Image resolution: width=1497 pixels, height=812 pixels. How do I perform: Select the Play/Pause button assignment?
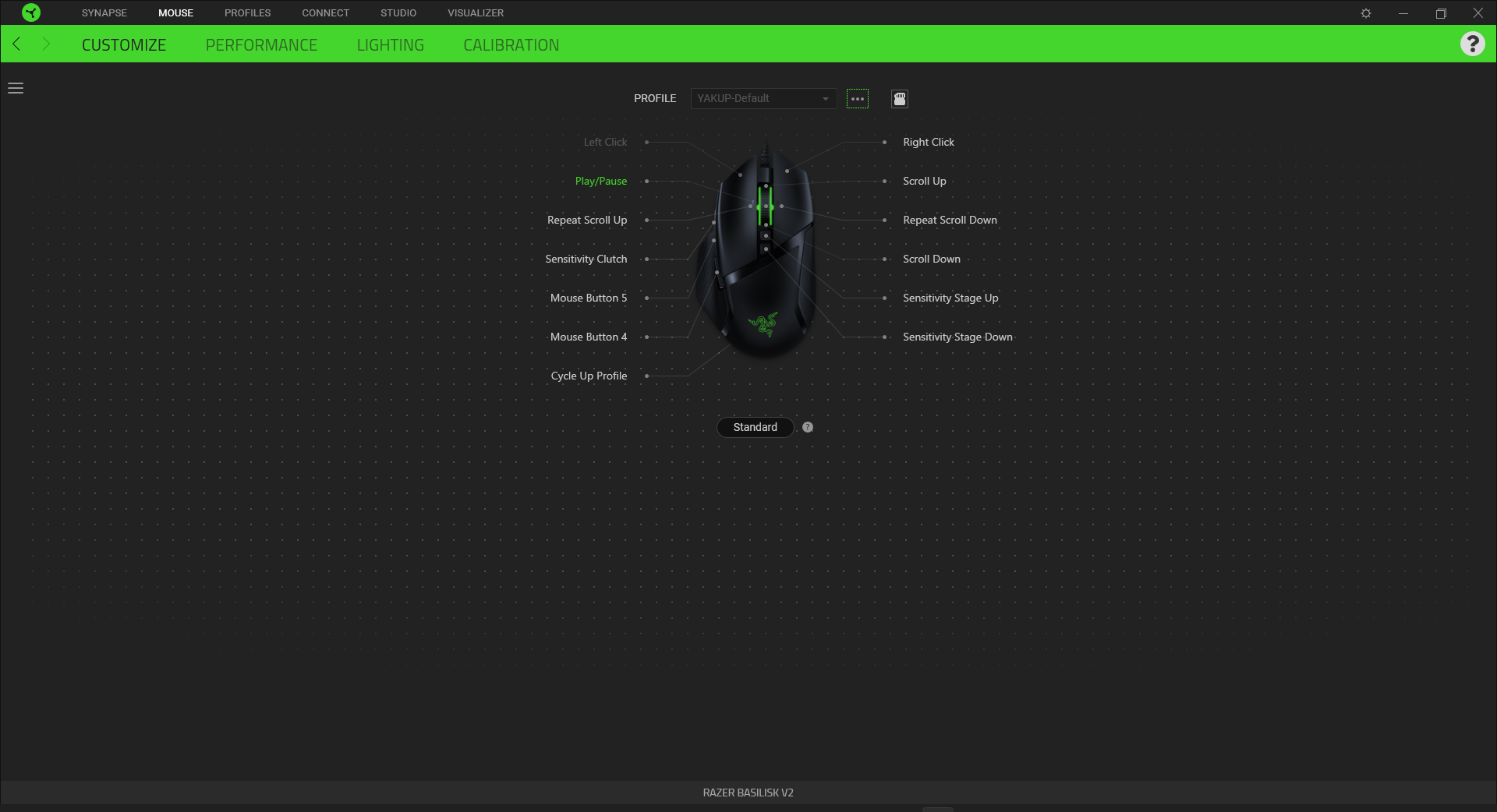point(601,181)
